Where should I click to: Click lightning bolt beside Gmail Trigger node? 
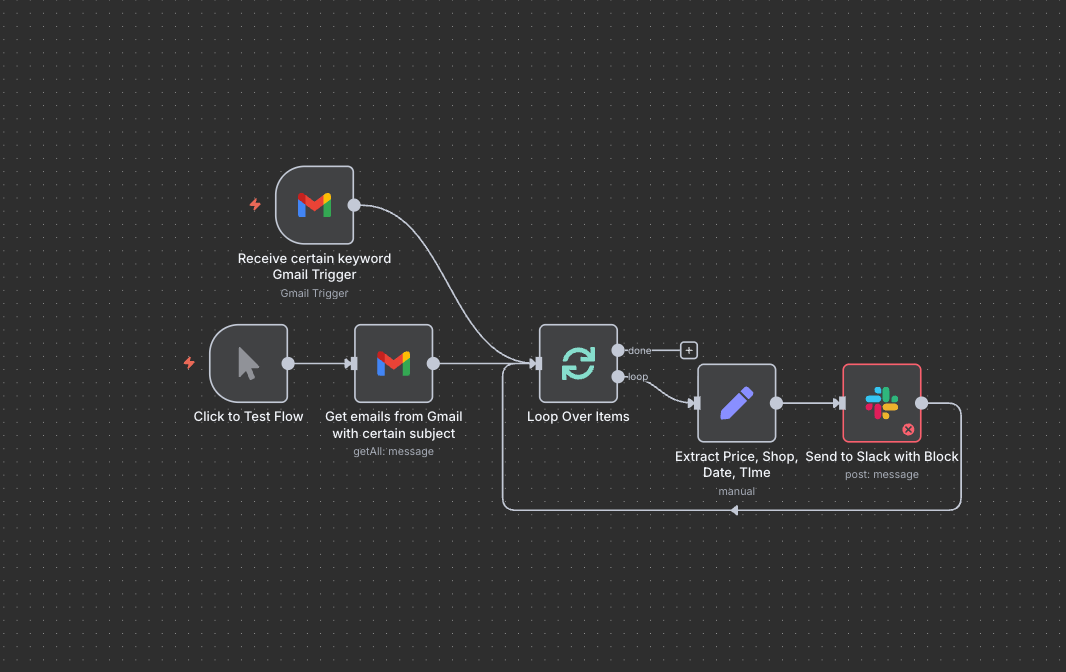255,205
